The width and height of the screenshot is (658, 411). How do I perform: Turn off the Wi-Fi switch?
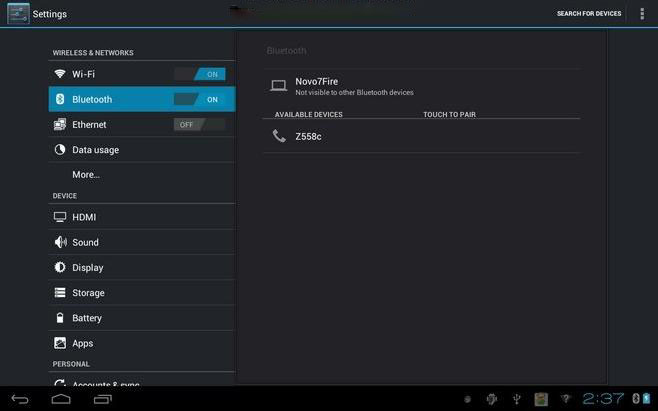coord(200,74)
